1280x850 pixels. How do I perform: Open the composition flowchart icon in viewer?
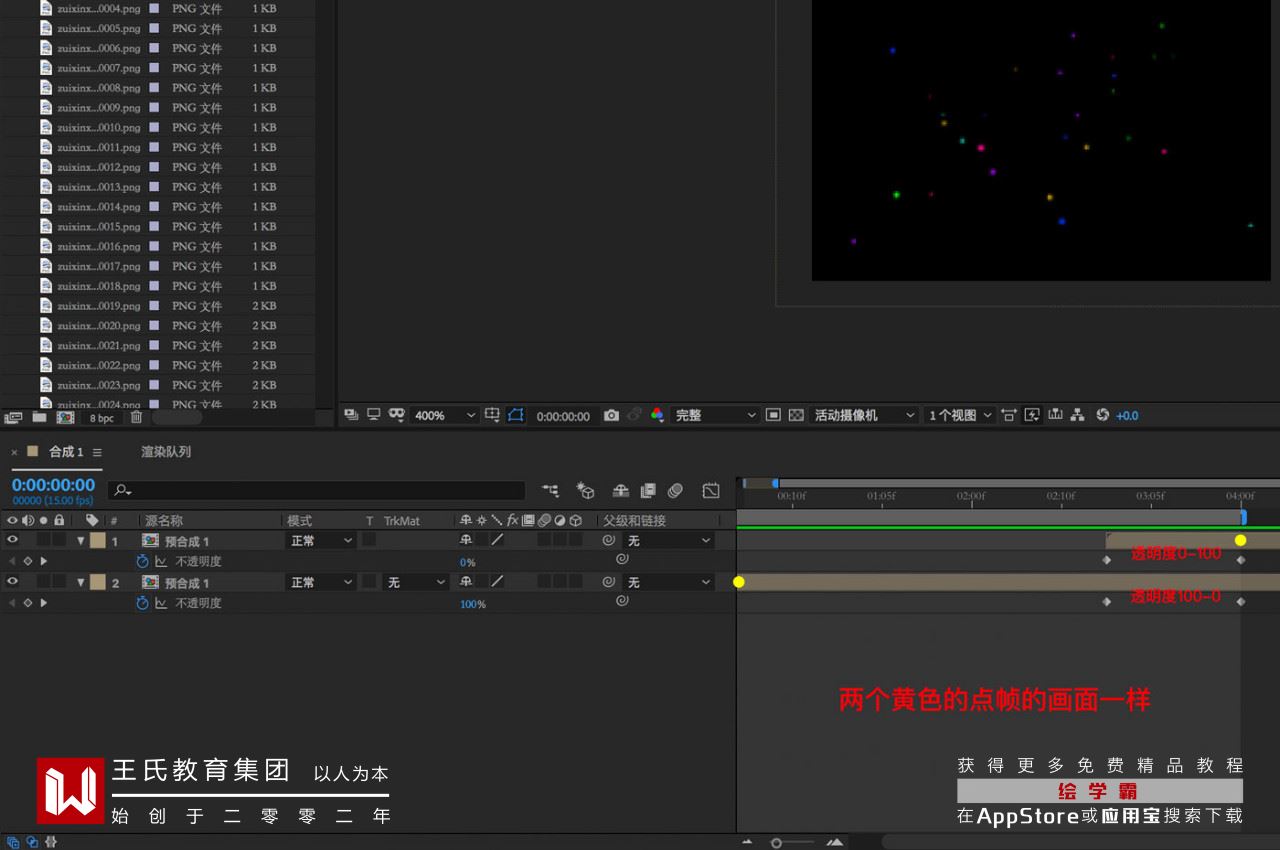1077,415
